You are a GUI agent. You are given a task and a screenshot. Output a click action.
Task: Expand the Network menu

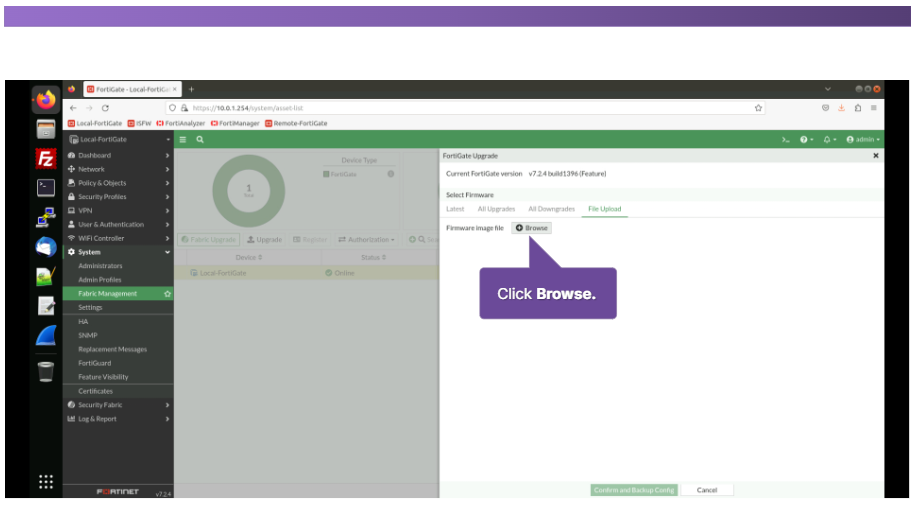[x=119, y=169]
